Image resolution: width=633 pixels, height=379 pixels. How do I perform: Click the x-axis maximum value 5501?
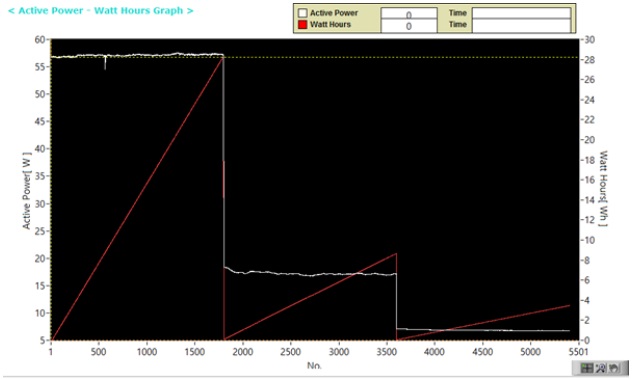[x=579, y=352]
